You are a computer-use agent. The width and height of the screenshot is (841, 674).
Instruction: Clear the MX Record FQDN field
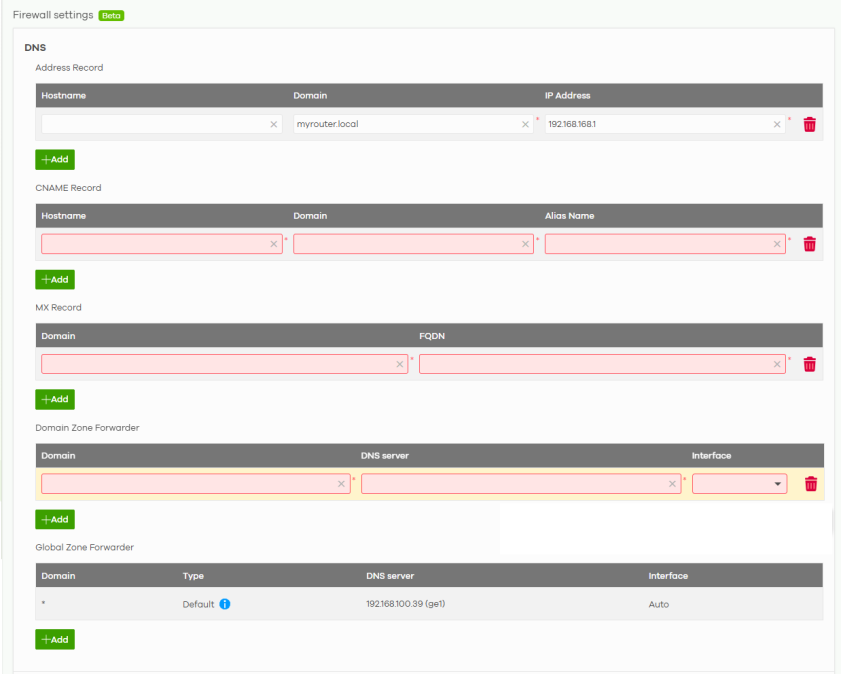tap(777, 365)
